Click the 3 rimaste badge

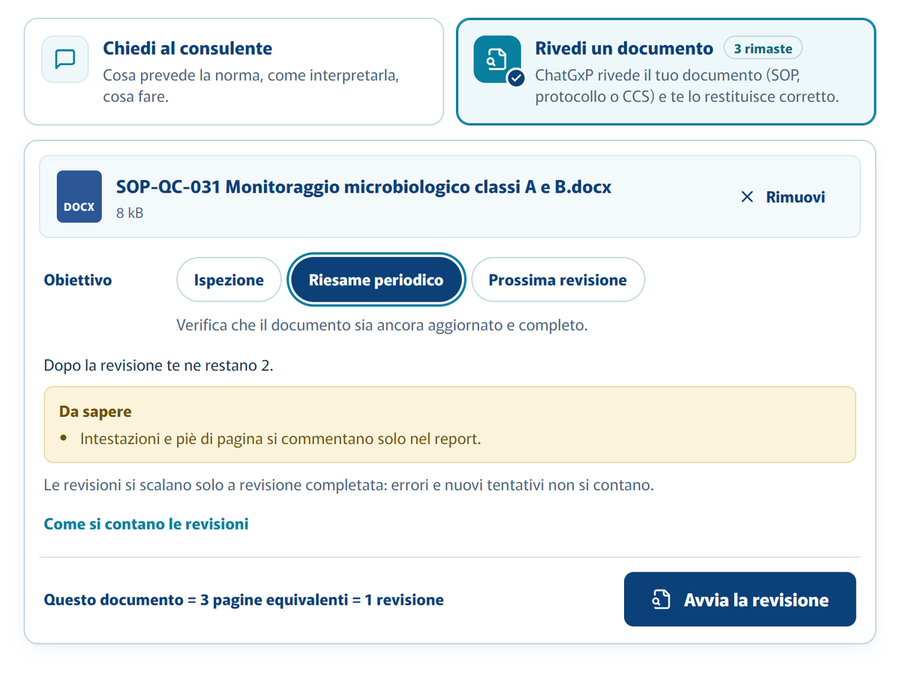[x=763, y=48]
